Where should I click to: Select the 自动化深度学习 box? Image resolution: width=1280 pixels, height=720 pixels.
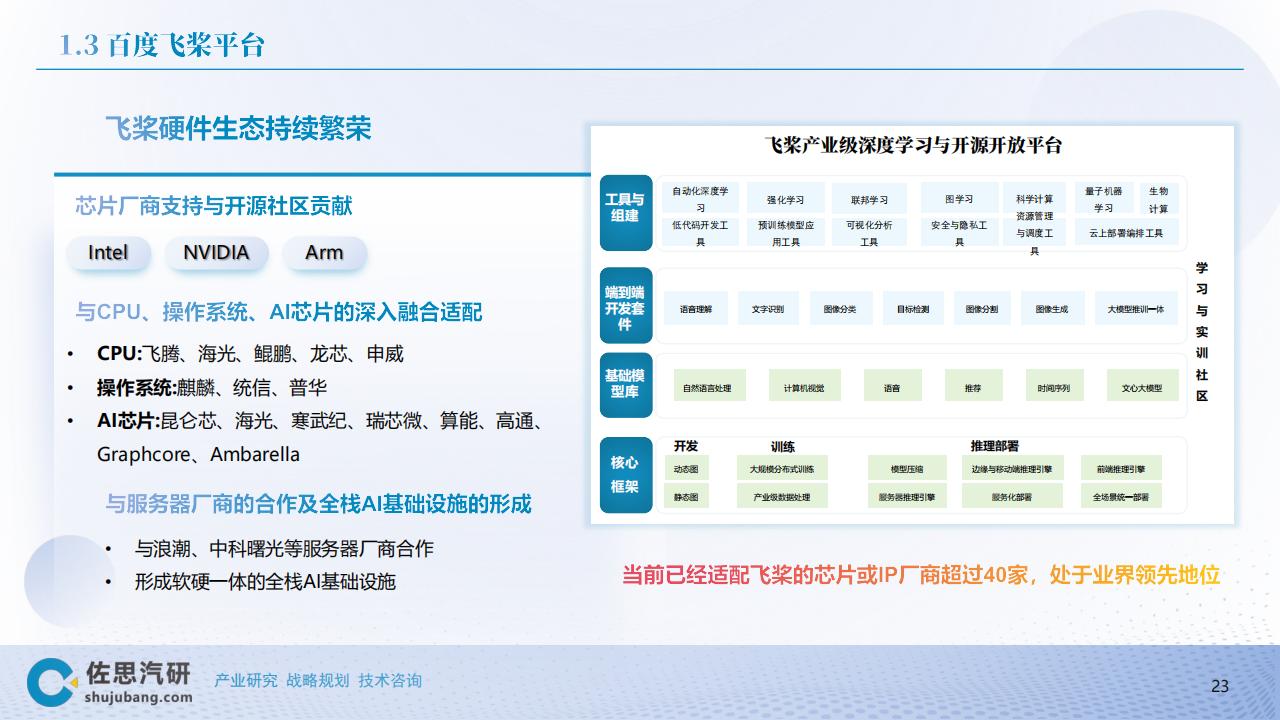700,198
